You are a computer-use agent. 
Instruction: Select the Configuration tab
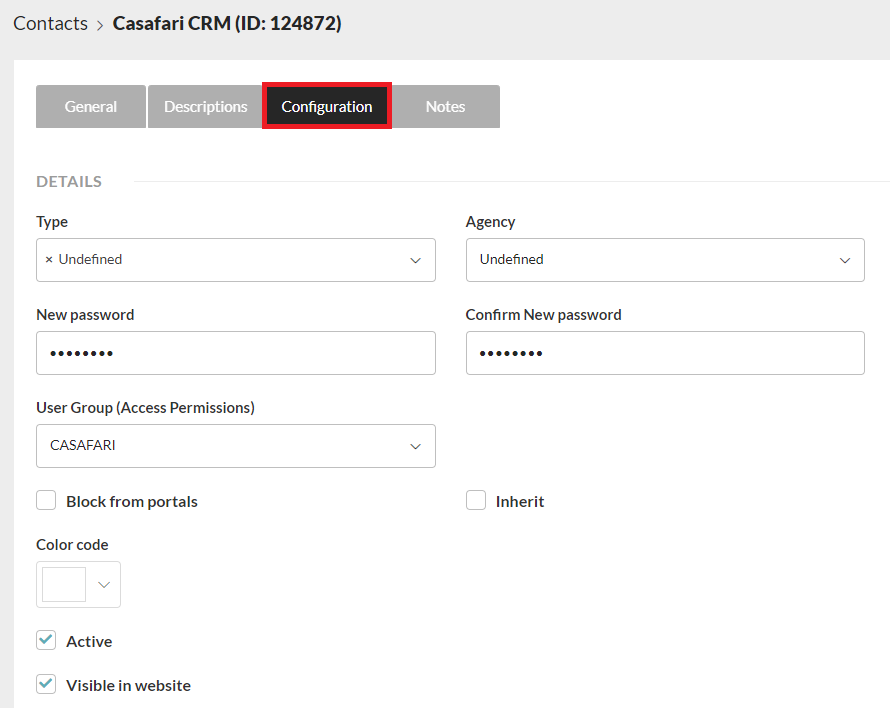pyautogui.click(x=327, y=106)
